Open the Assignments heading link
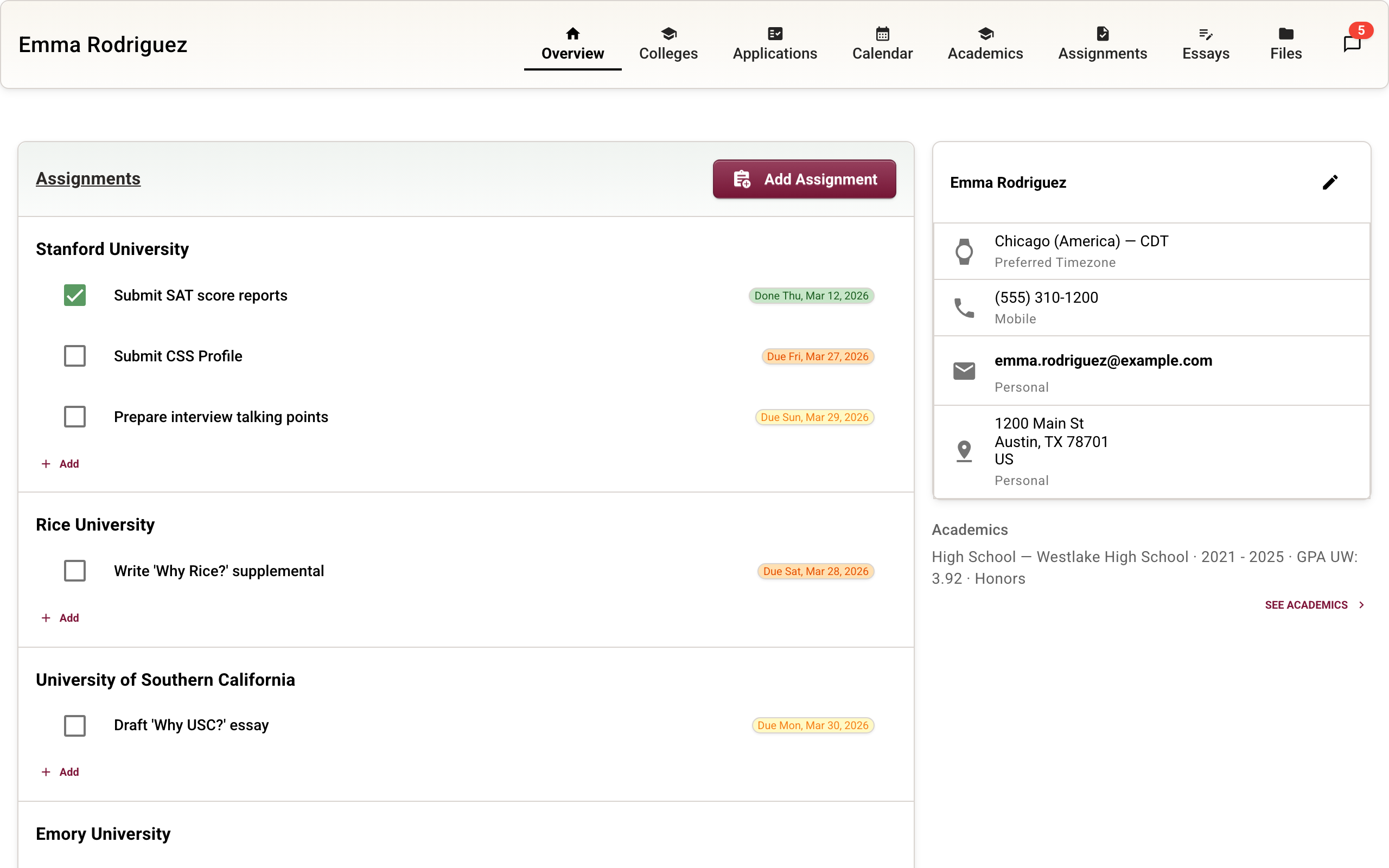The image size is (1389, 868). 88,178
